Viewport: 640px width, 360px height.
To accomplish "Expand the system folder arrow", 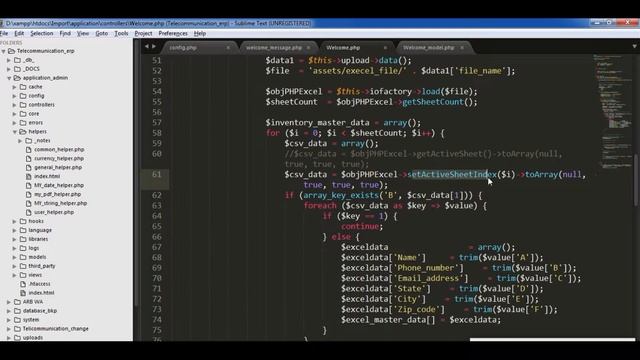I will [9, 320].
